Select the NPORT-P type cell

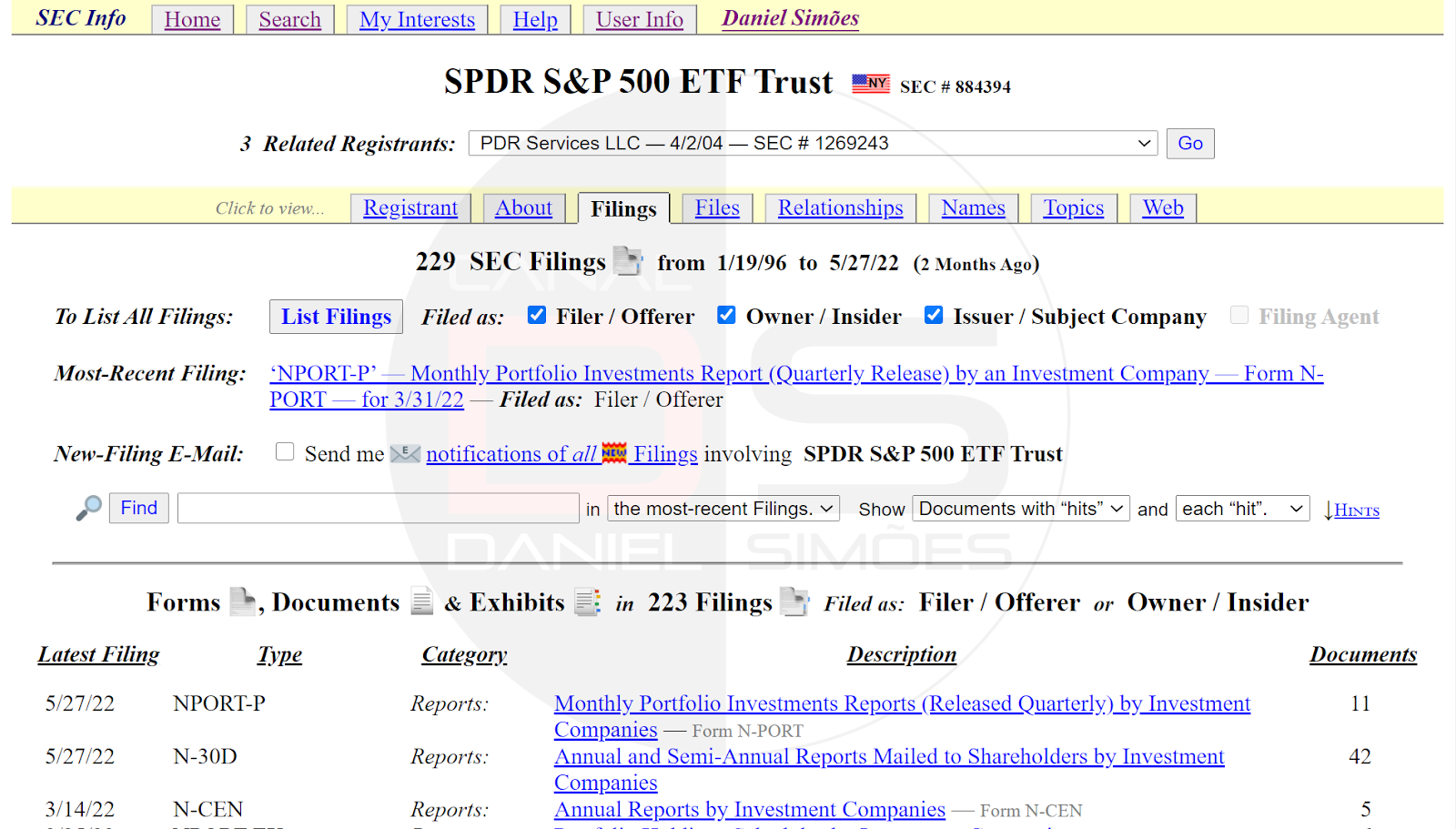[219, 703]
